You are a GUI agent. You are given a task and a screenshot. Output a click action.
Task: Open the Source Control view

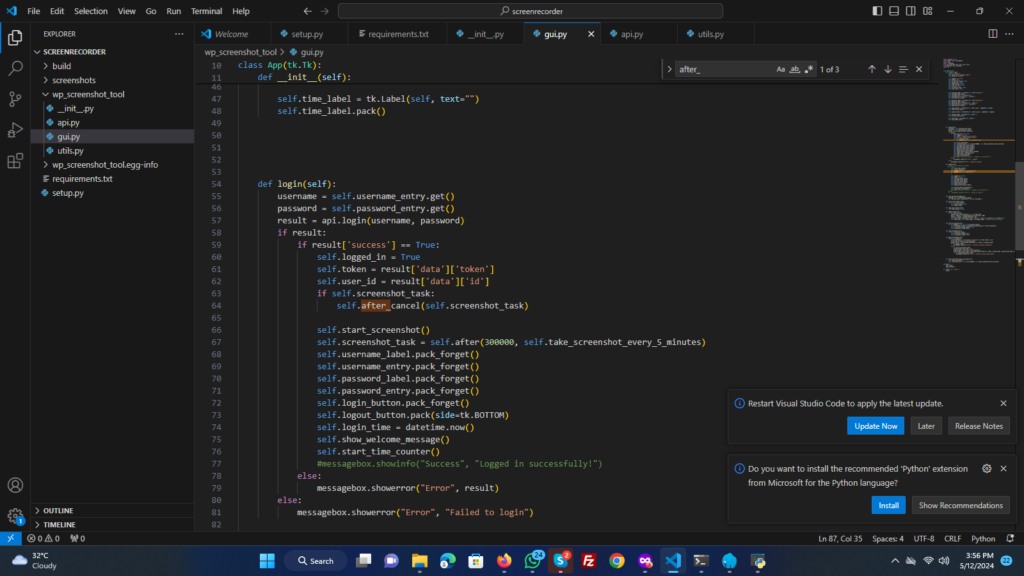15,99
